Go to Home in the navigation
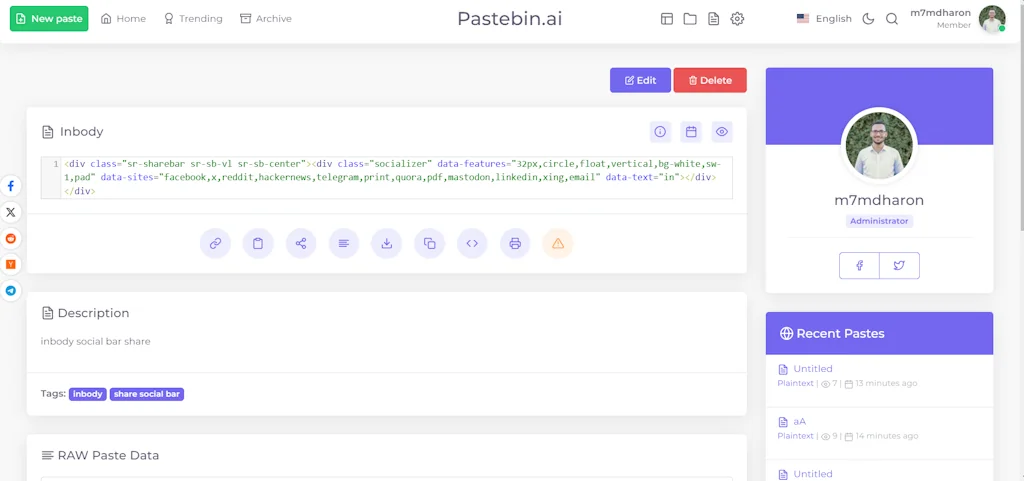 click(123, 19)
